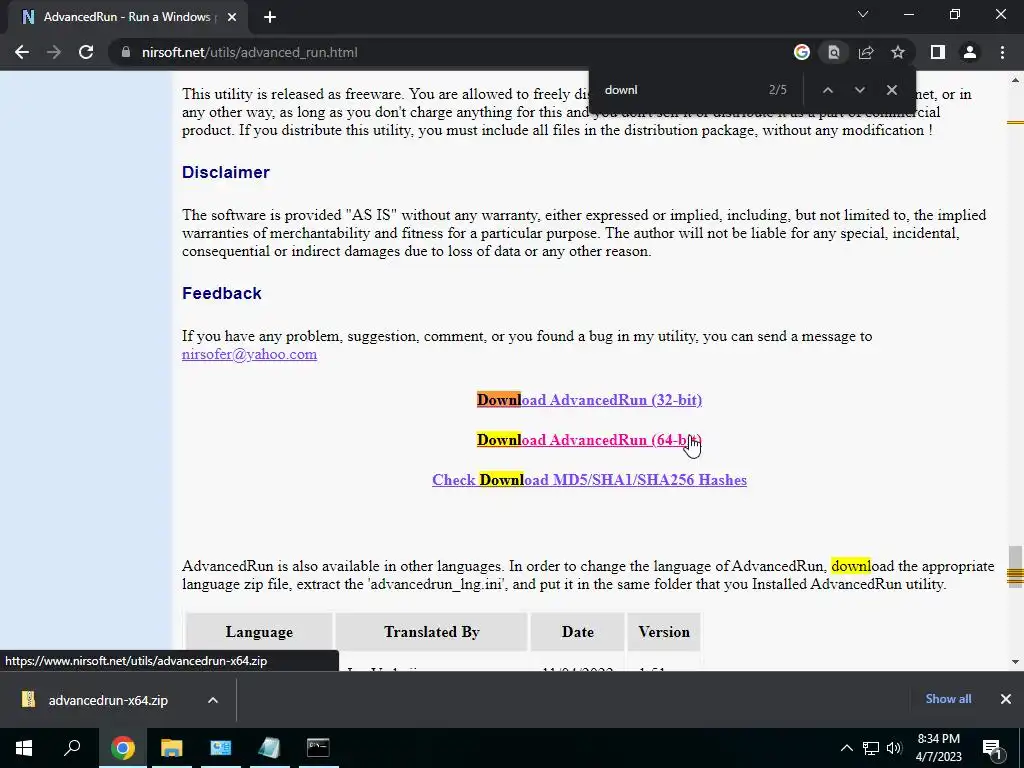Share this page via share icon
Viewport: 1024px width, 768px height.
(866, 52)
